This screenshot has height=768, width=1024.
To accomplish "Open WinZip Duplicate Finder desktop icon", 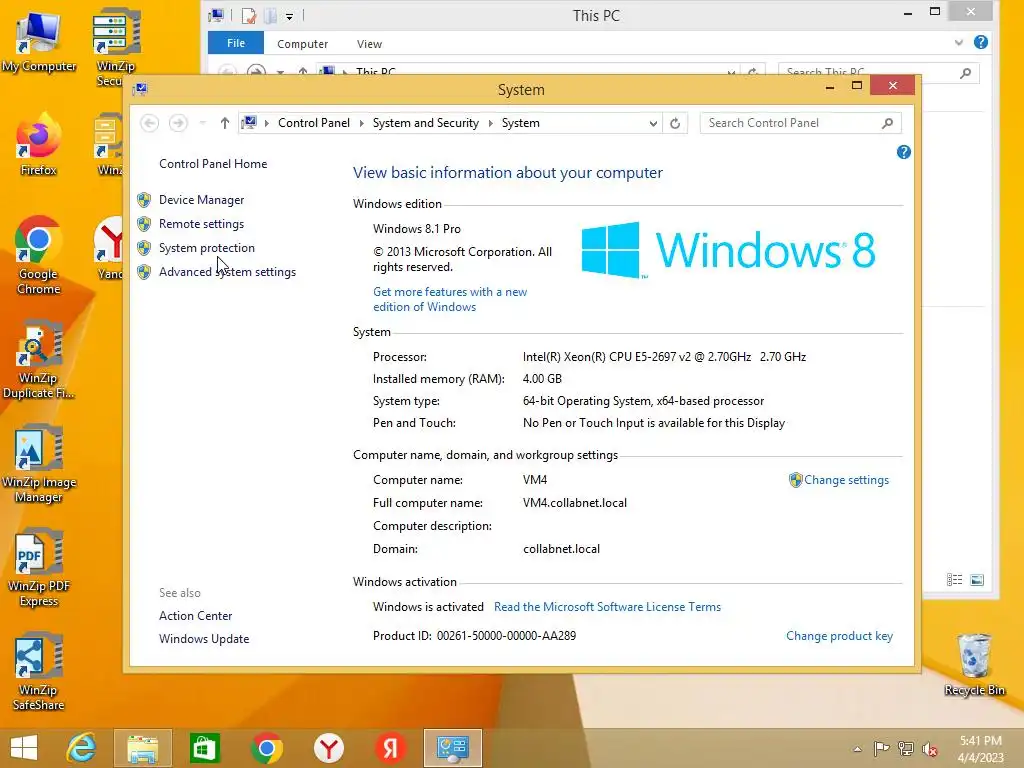I will (39, 360).
